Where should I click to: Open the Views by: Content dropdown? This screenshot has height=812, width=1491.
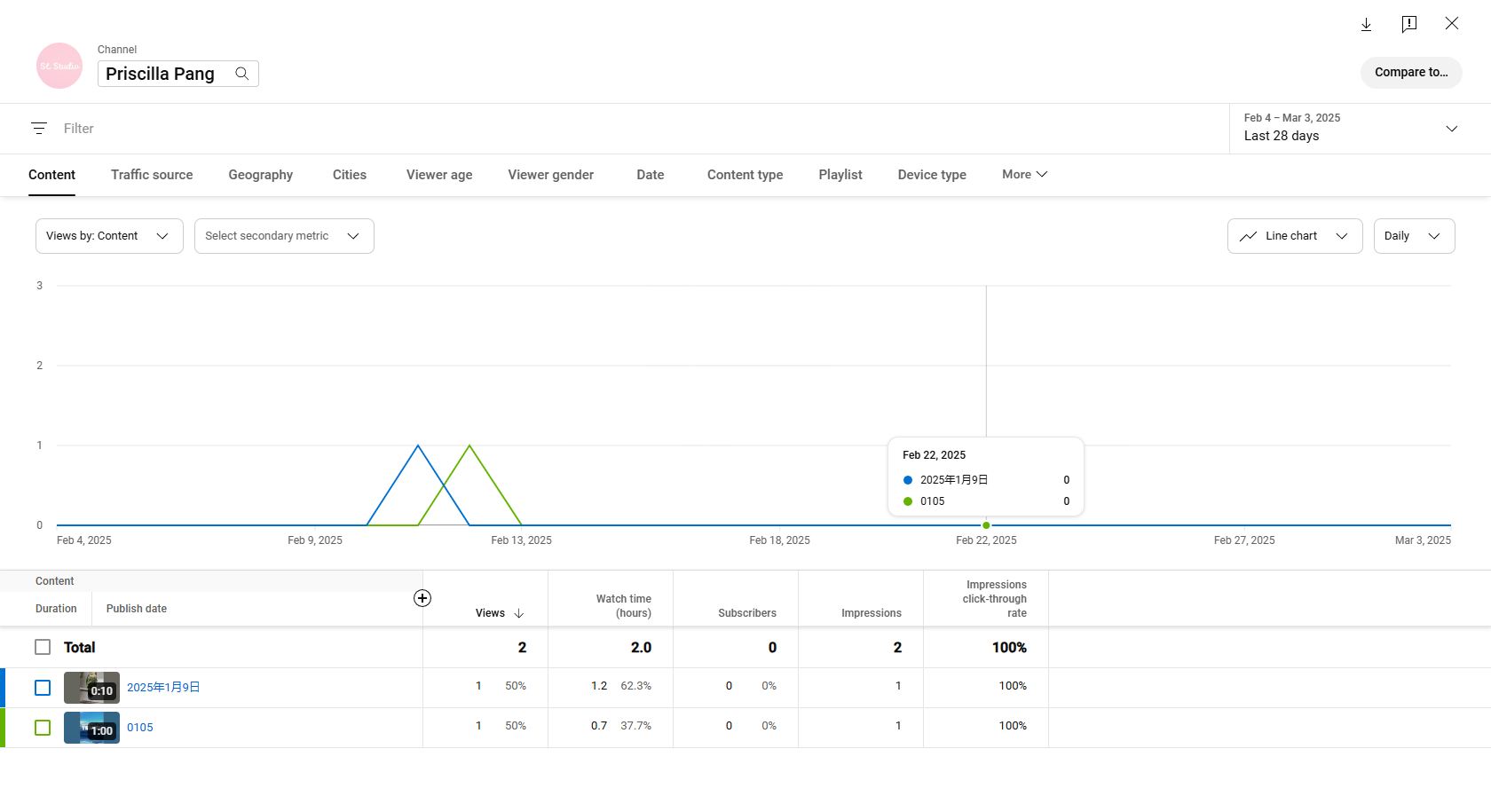click(109, 236)
